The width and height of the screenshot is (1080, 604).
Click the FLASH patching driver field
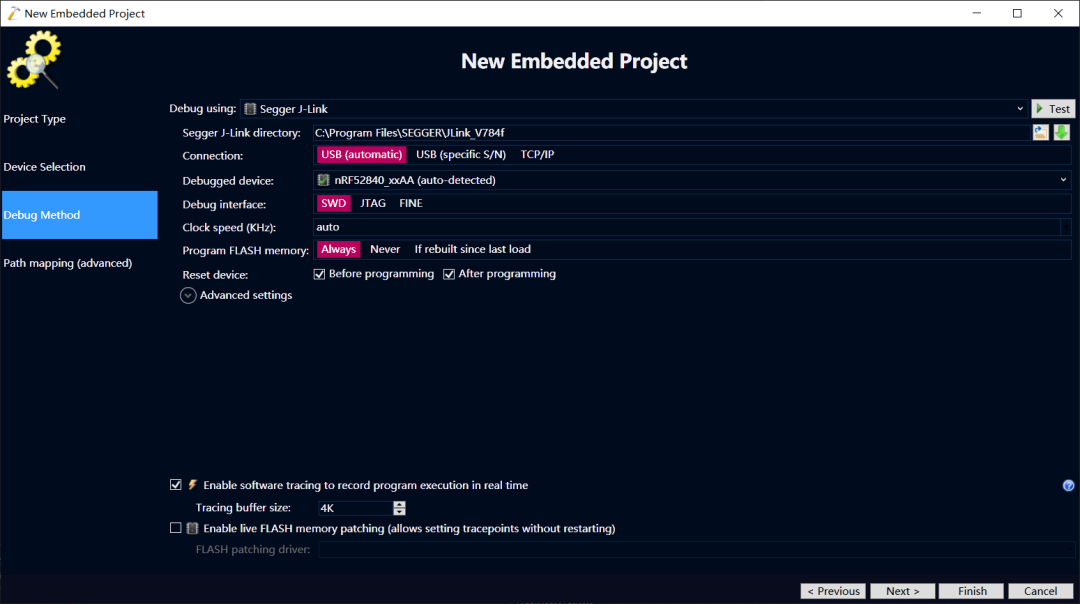(x=696, y=550)
